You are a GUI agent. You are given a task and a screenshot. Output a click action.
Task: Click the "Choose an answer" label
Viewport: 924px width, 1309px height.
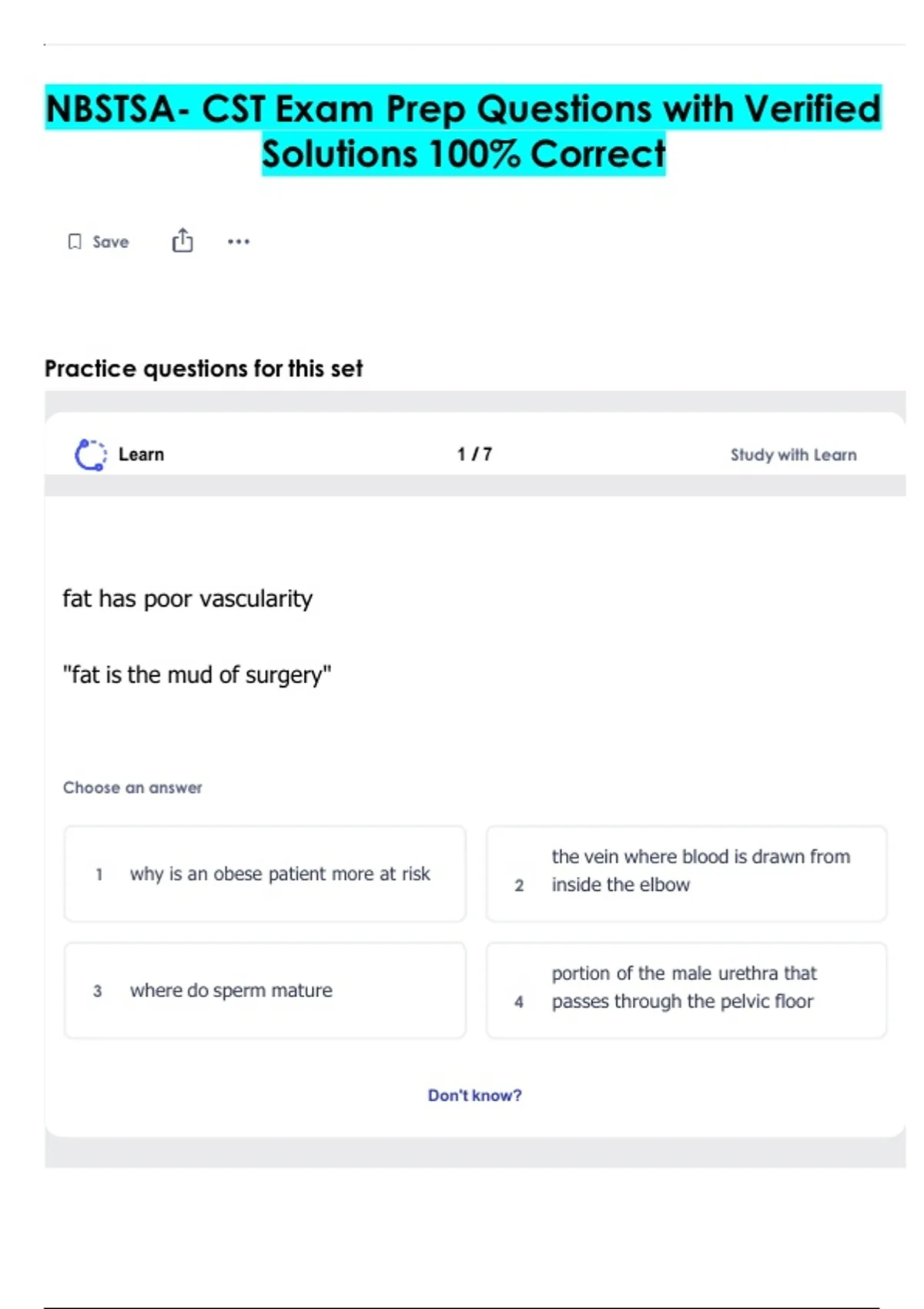click(x=132, y=788)
